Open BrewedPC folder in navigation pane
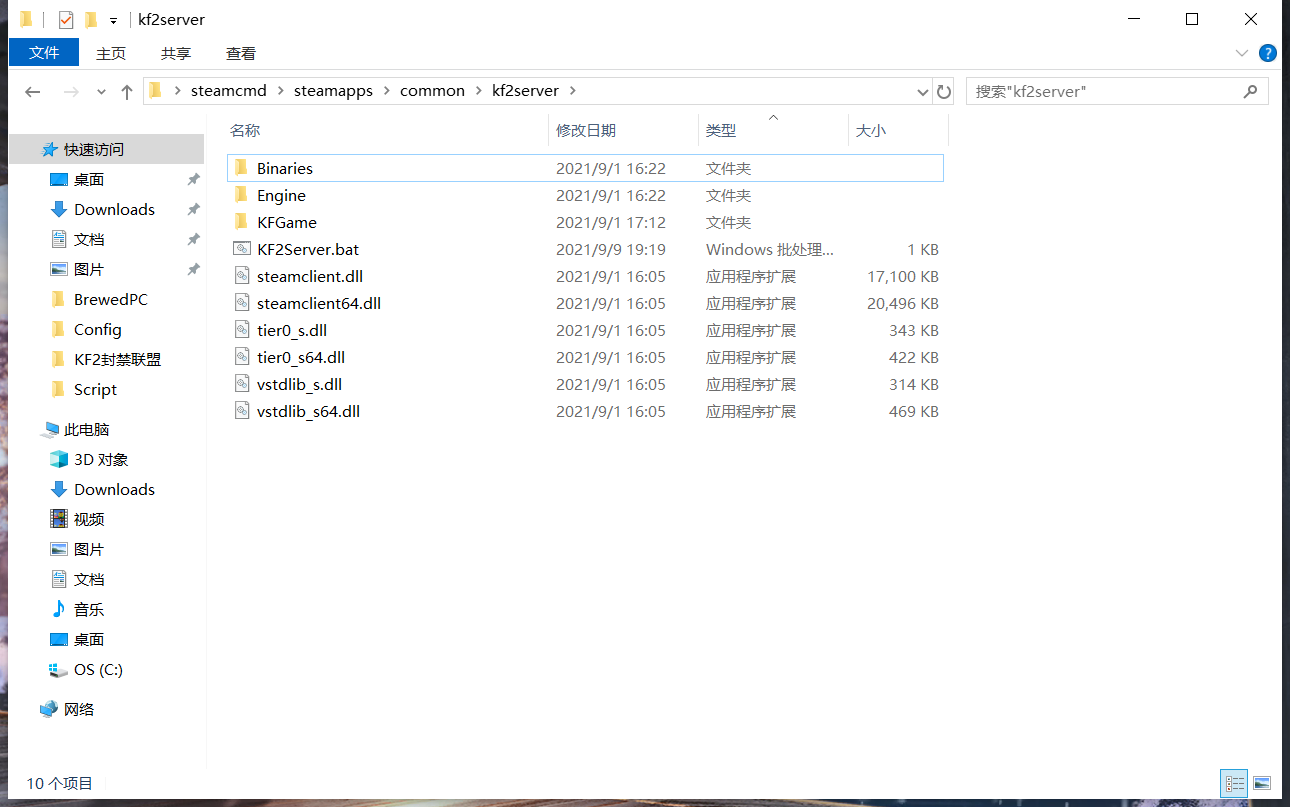 (110, 299)
